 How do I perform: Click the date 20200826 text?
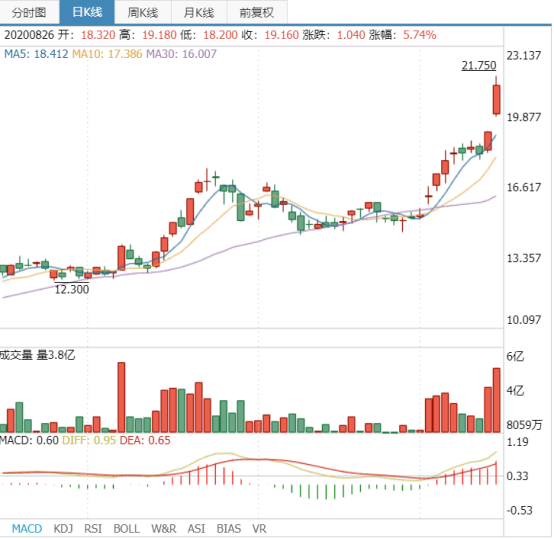(29, 35)
